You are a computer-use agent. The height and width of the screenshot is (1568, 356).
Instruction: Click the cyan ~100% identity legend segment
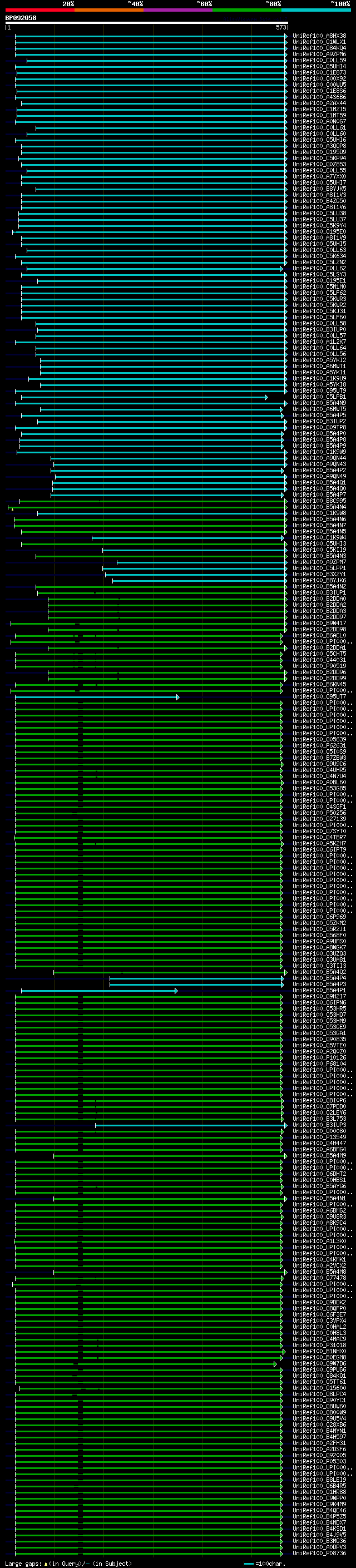(x=316, y=10)
